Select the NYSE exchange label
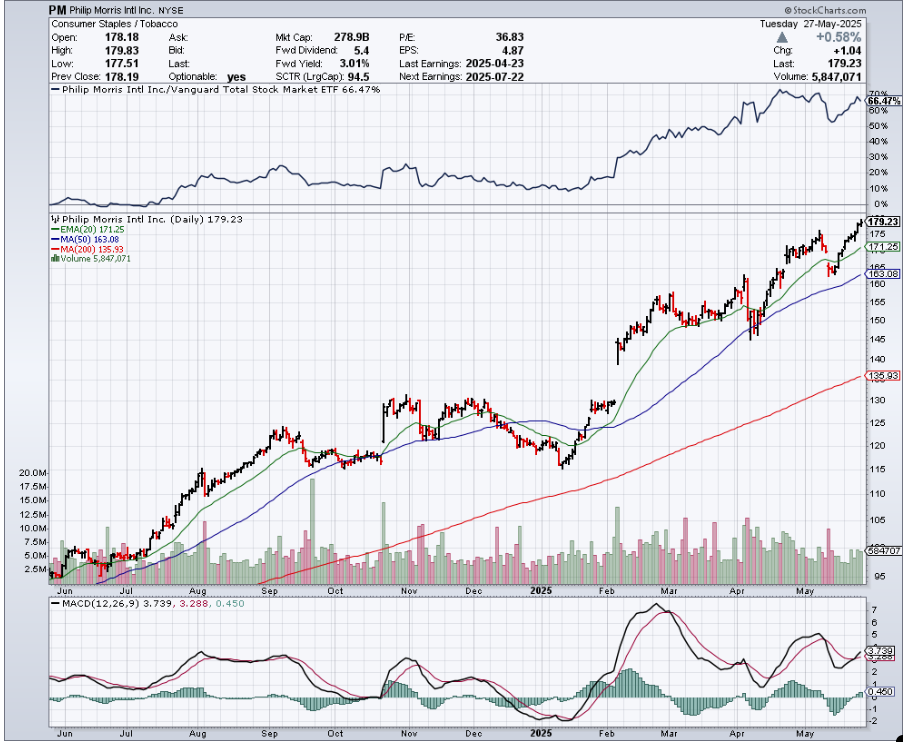The width and height of the screenshot is (903, 742). coord(169,10)
